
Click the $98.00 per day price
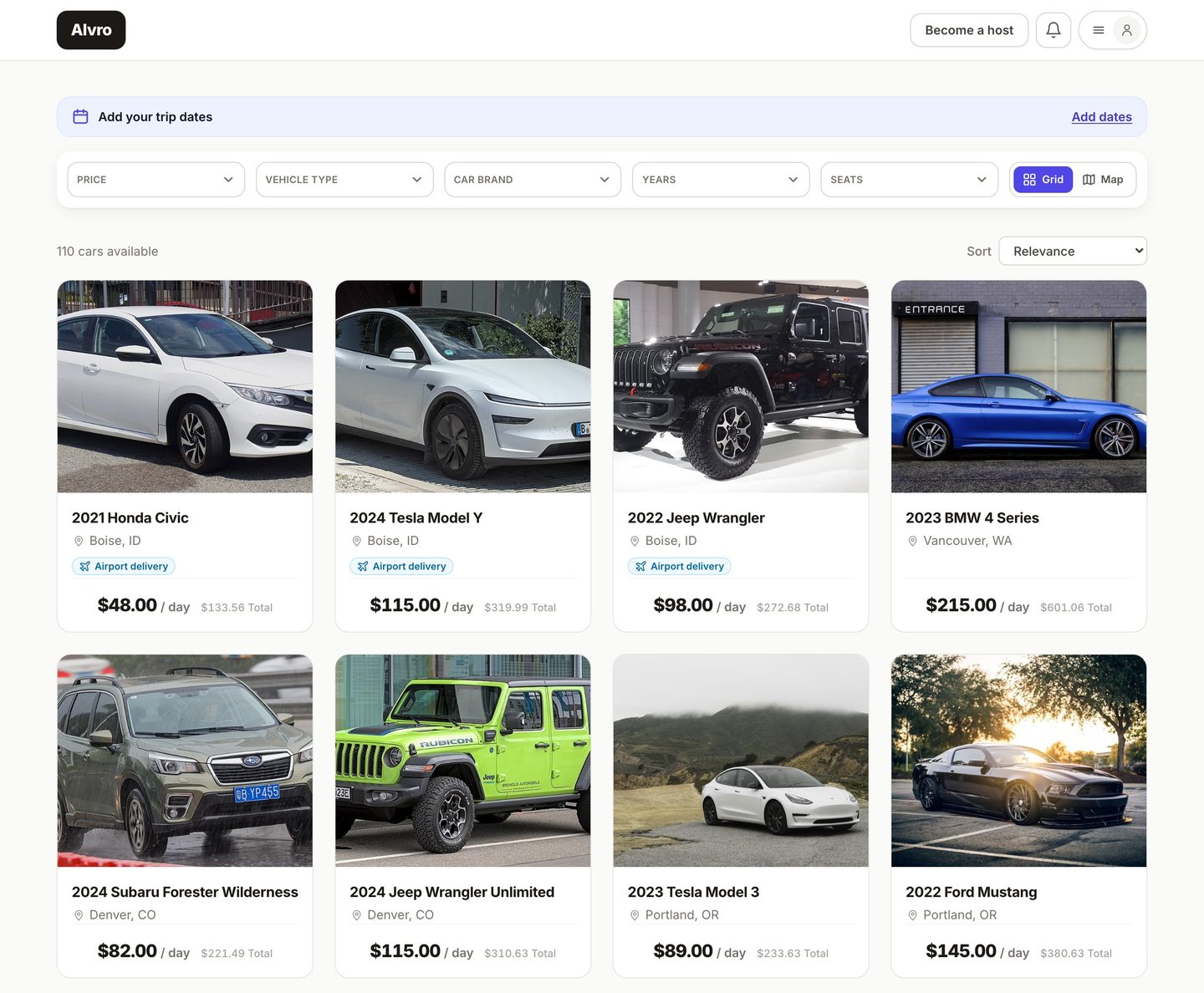[x=700, y=605]
